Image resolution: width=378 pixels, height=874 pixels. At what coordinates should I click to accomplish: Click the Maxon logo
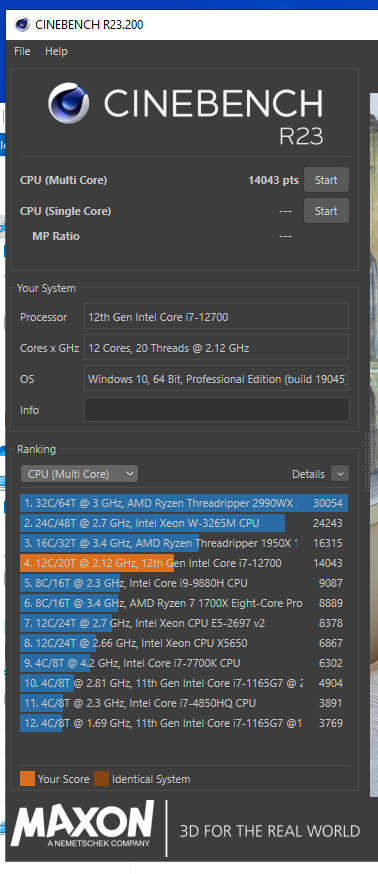point(83,824)
